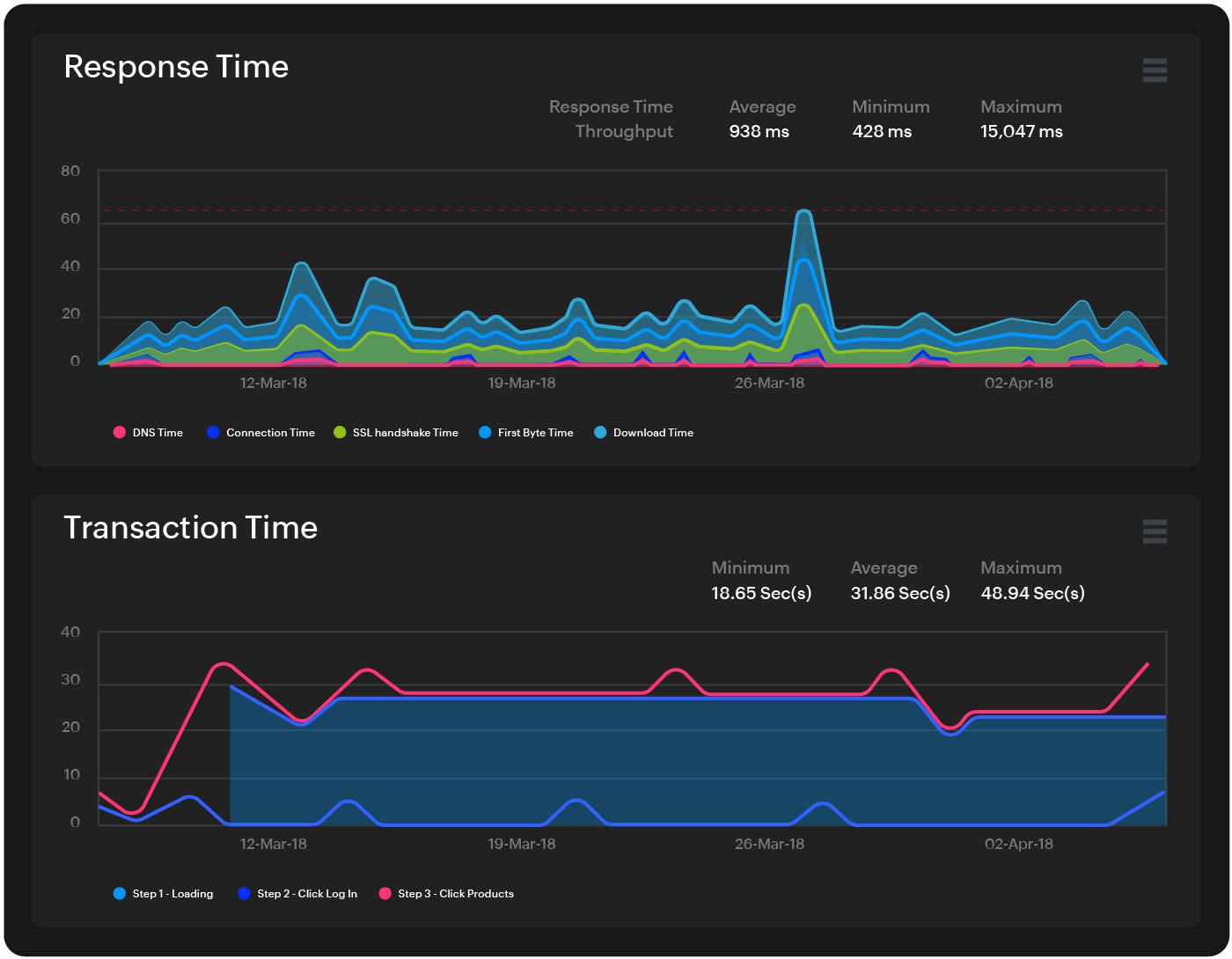The height and width of the screenshot is (959, 1232).
Task: Click 02-Apr-18 label on Response Time axis
Action: tap(1019, 384)
